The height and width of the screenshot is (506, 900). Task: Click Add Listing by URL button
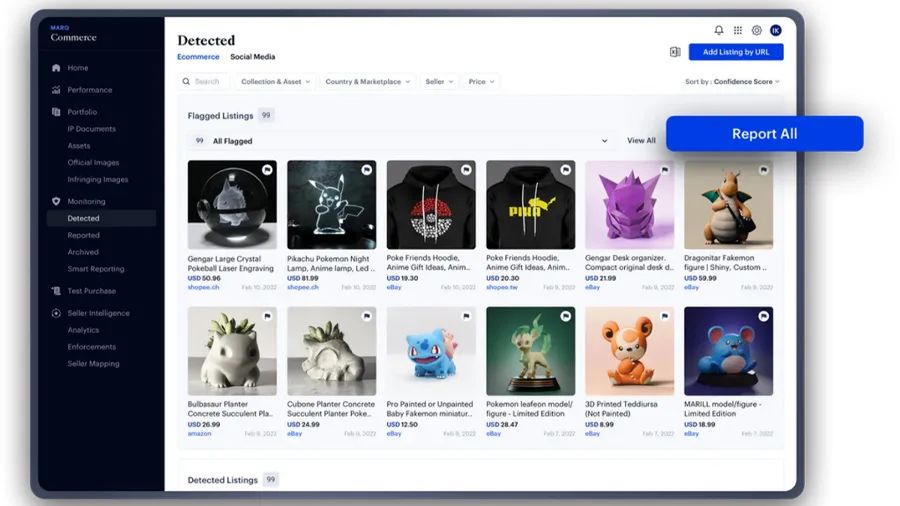click(x=736, y=52)
